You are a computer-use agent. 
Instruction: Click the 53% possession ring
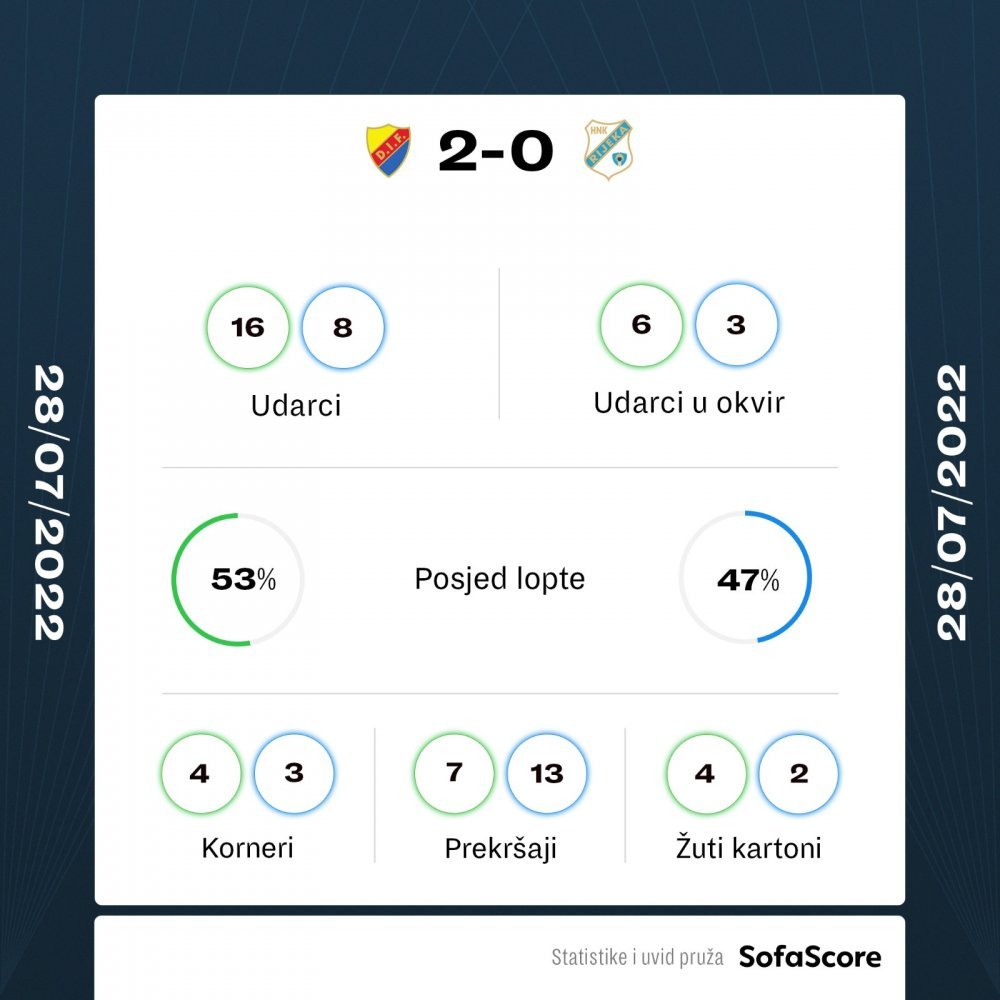[237, 579]
